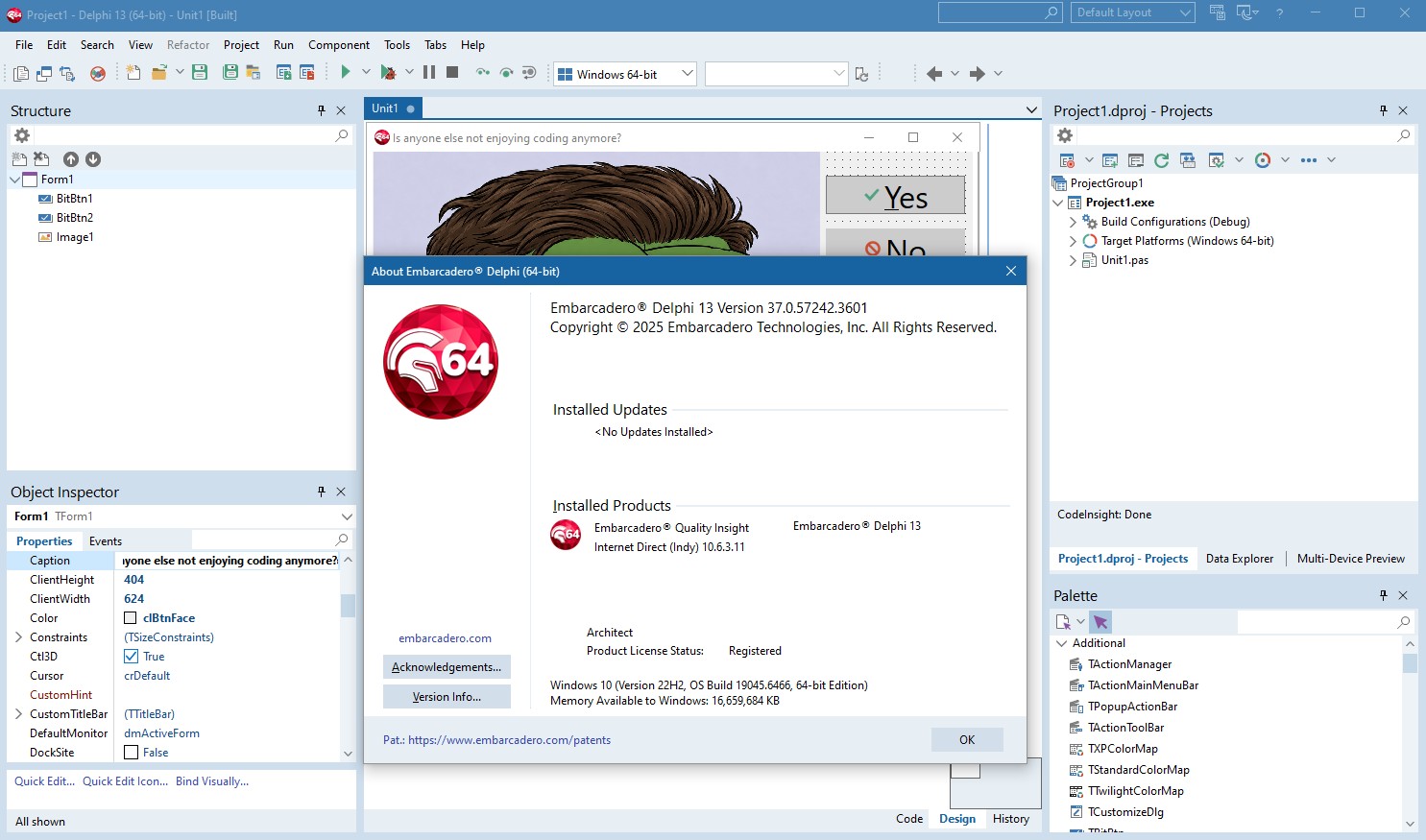This screenshot has height=840, width=1426.
Task: Open the Form1 TForm1 component selector dropdown
Action: [x=347, y=516]
